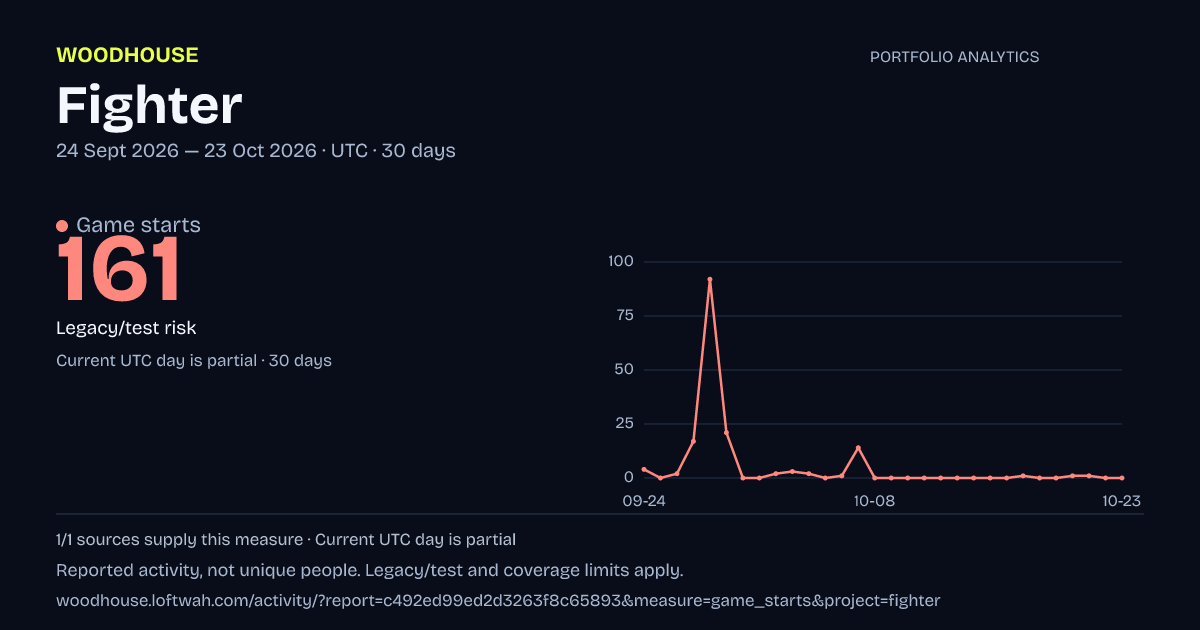Click the chart peak data point near 92

pos(710,280)
